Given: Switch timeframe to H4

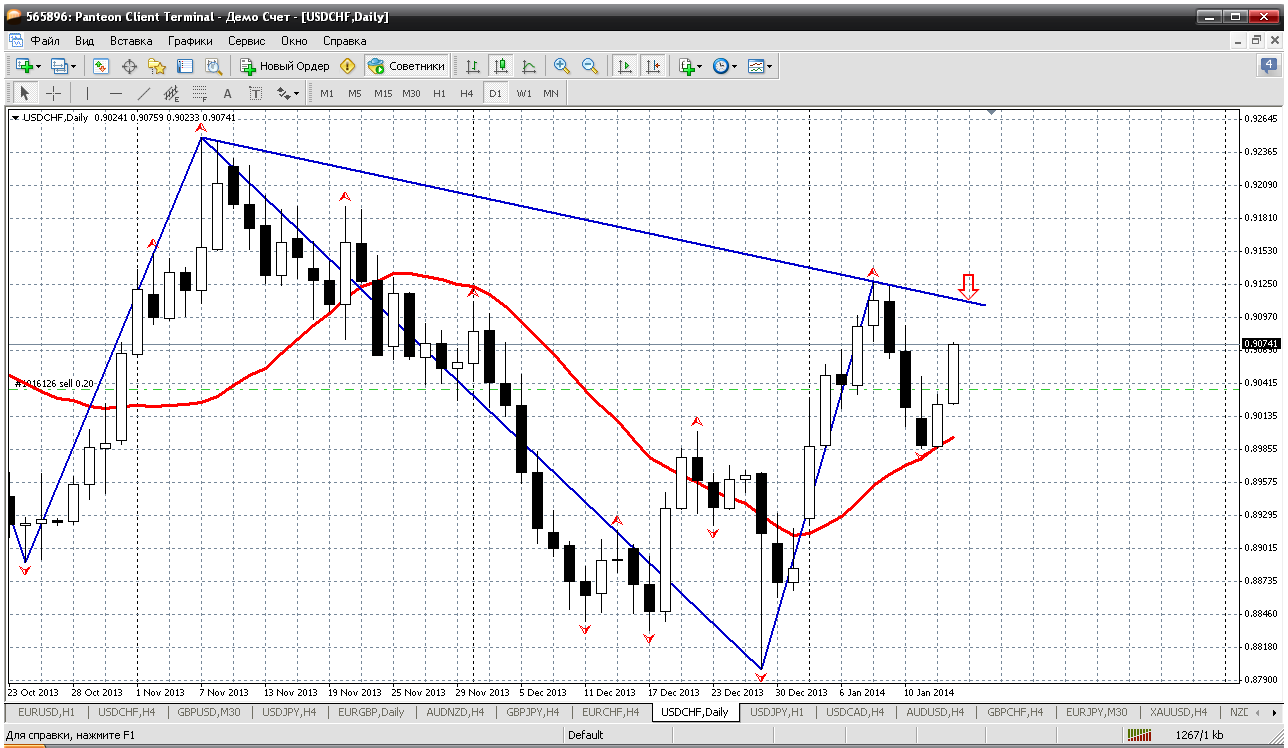Looking at the screenshot, I should [x=467, y=93].
